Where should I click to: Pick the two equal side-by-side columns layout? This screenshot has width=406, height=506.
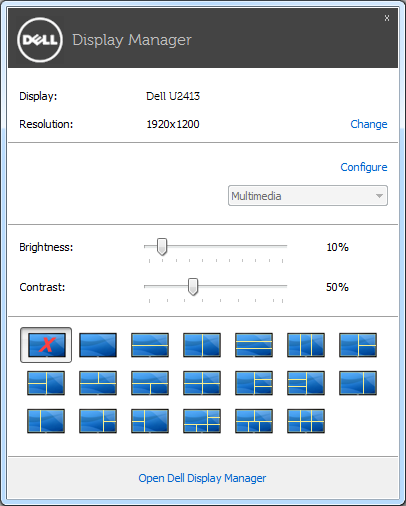[x=202, y=345]
